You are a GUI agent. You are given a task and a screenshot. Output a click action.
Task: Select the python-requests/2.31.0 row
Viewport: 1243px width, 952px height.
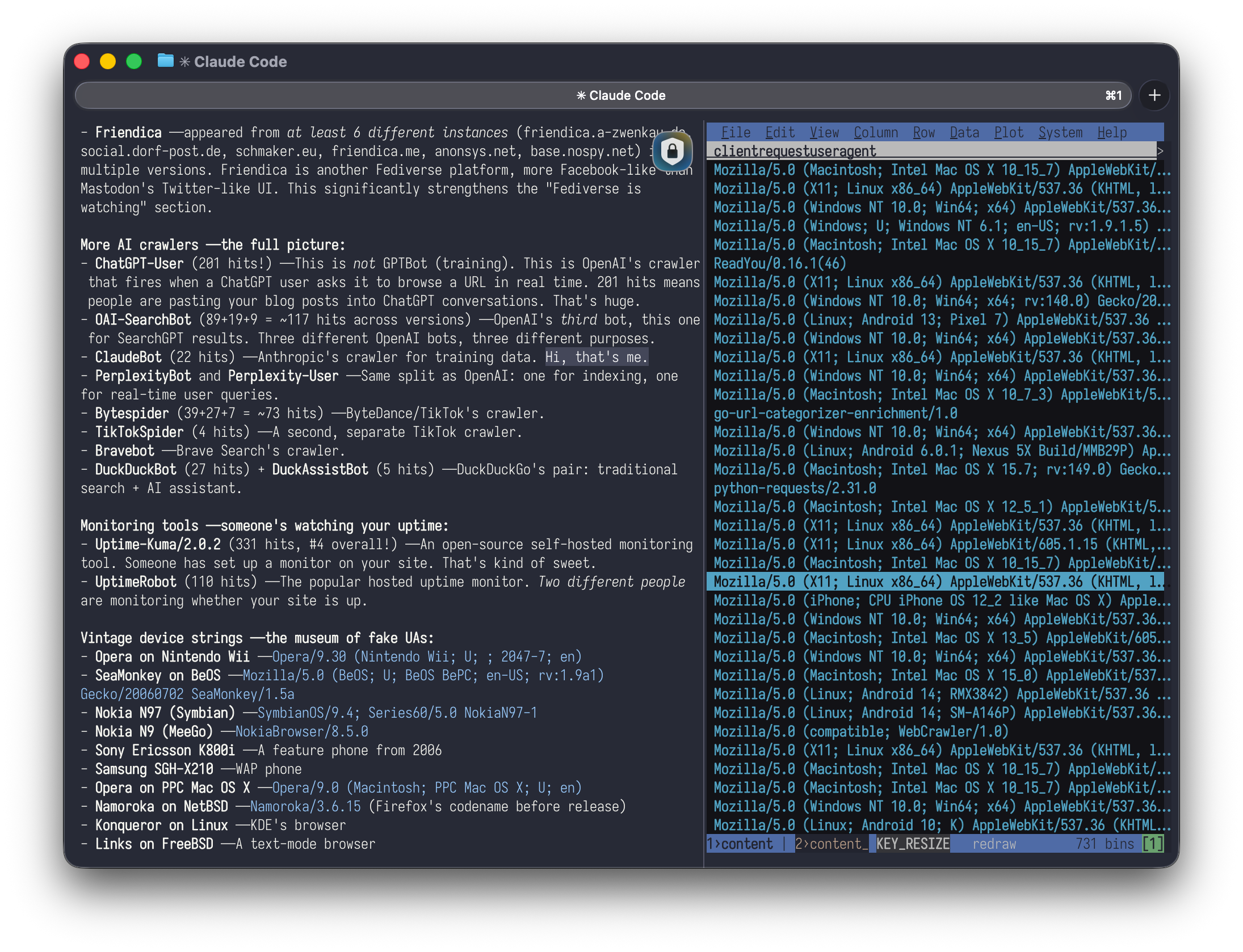click(935, 488)
